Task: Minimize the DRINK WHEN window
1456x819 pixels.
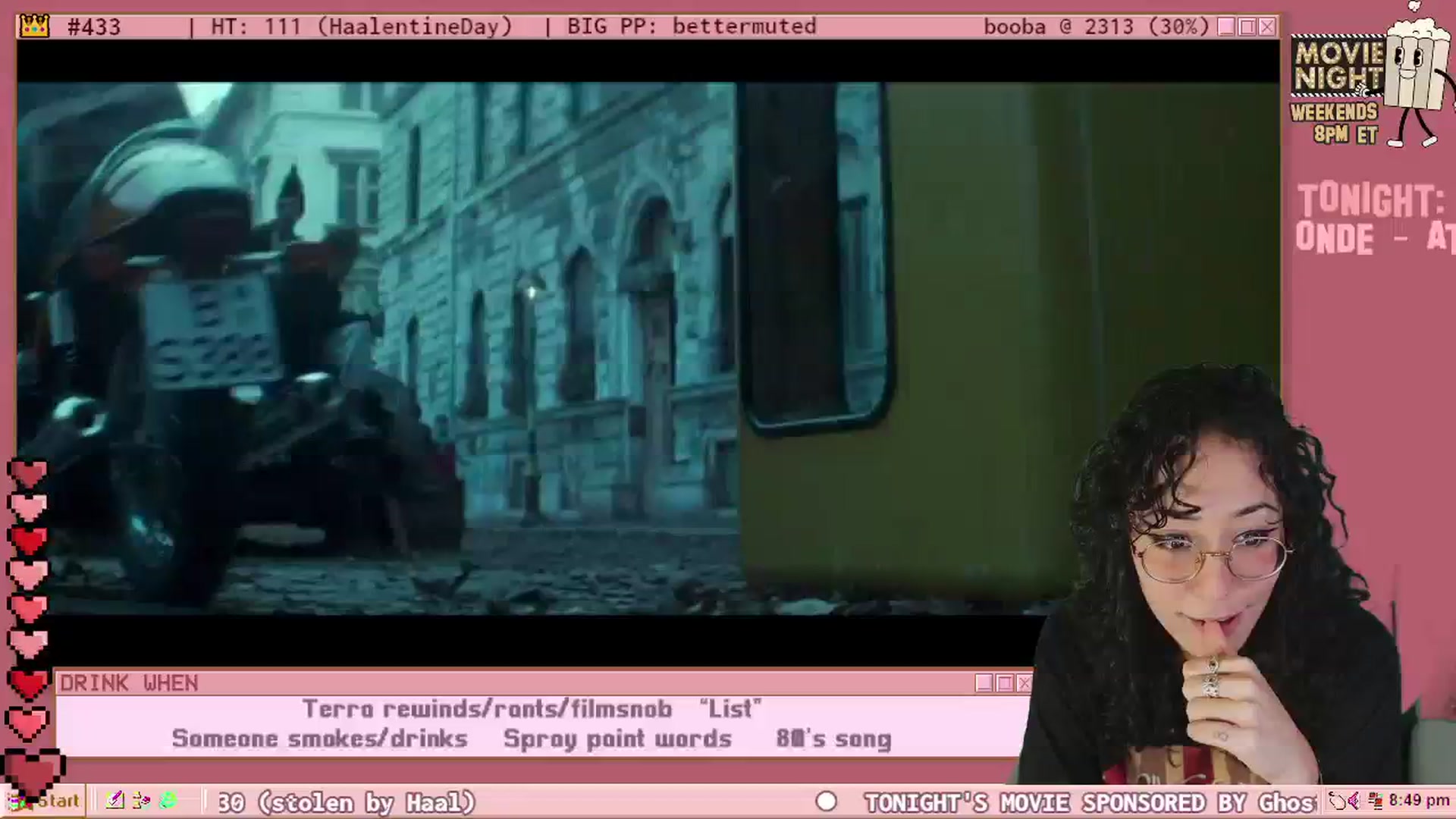Action: [x=984, y=683]
